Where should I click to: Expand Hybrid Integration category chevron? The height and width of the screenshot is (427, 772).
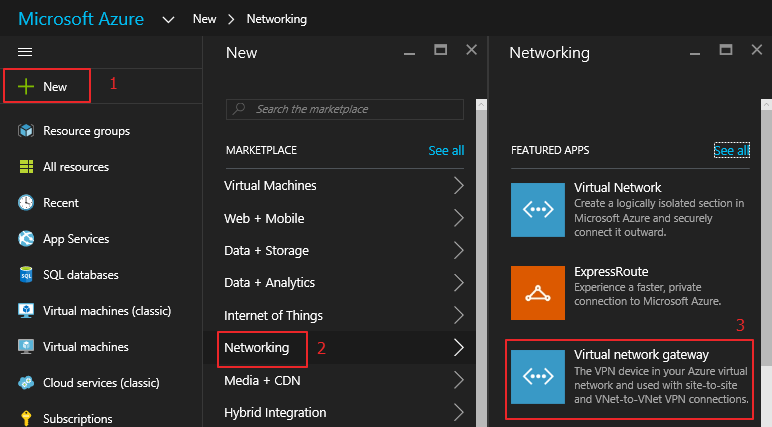(x=458, y=412)
